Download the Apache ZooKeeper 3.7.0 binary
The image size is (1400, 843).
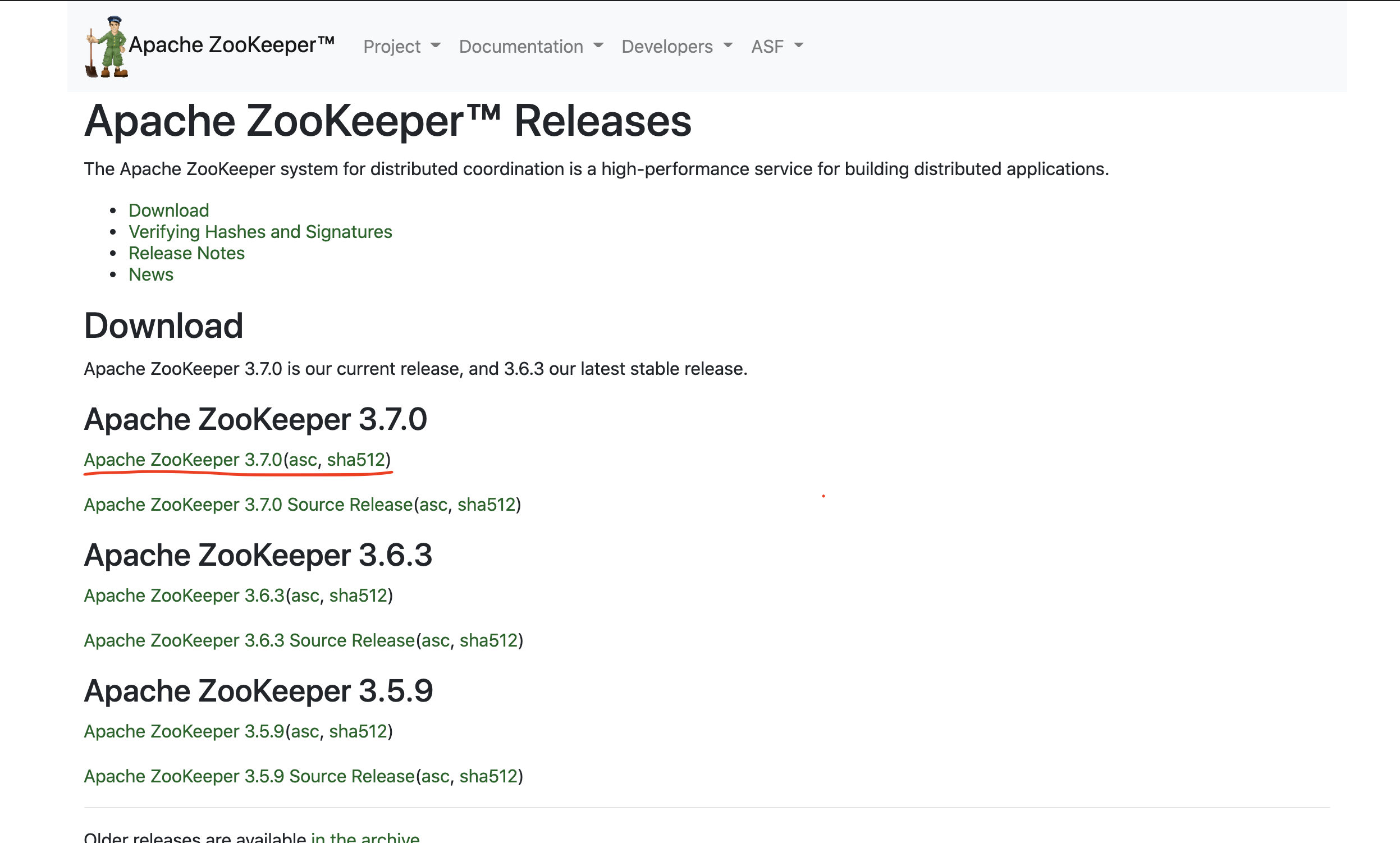(x=183, y=459)
